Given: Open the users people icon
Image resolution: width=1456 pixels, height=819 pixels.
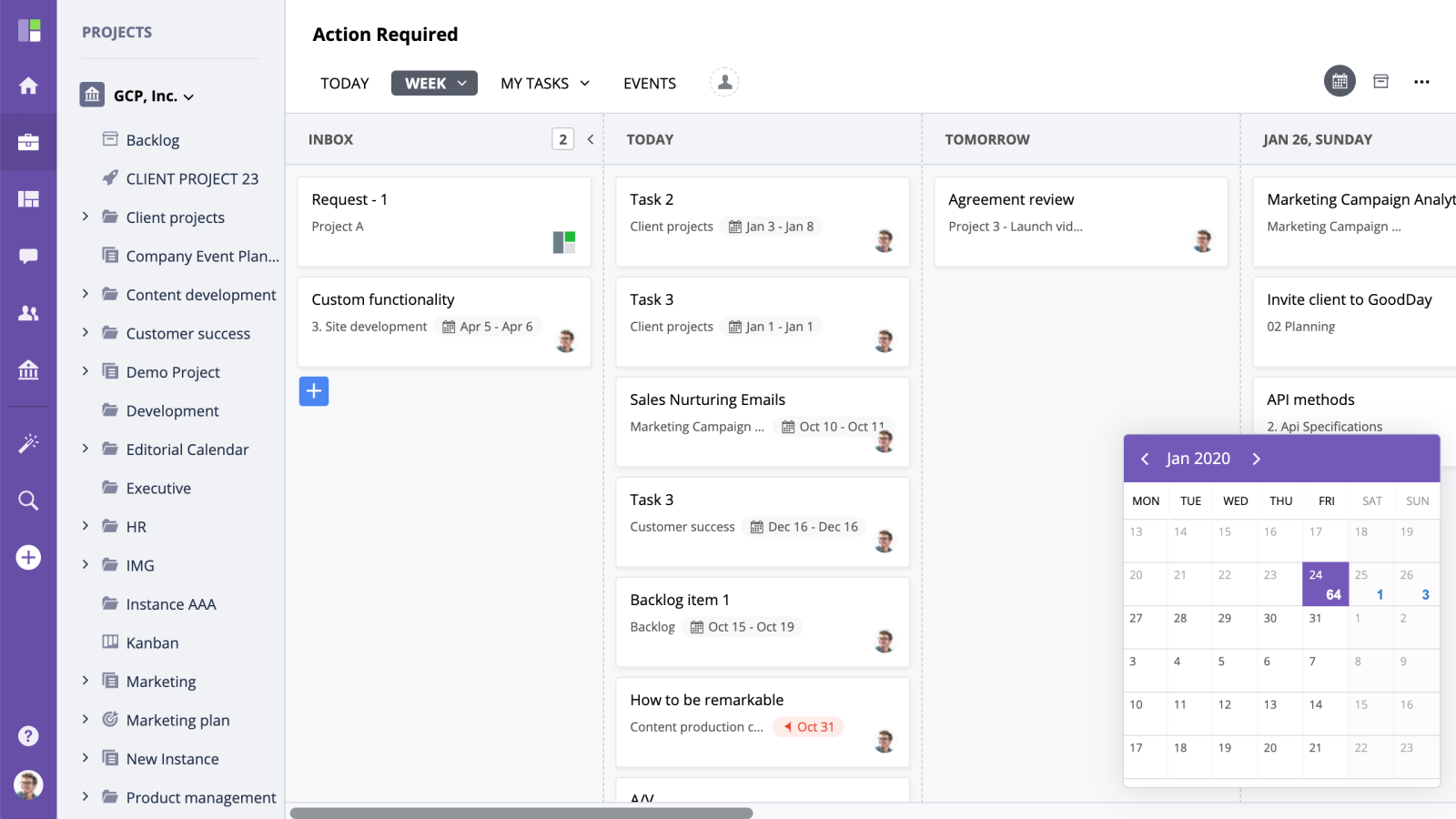Looking at the screenshot, I should [28, 313].
